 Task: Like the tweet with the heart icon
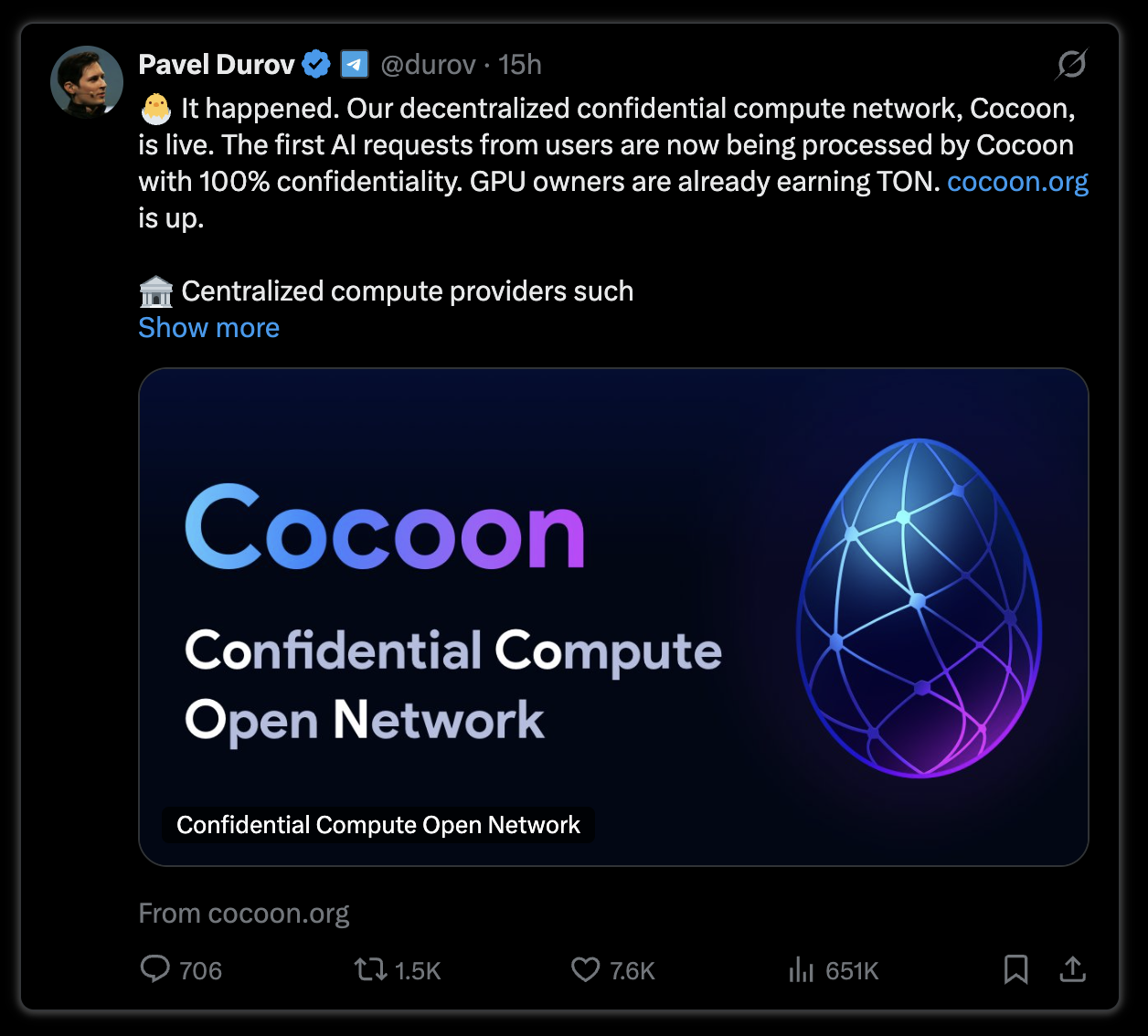pyautogui.click(x=585, y=969)
